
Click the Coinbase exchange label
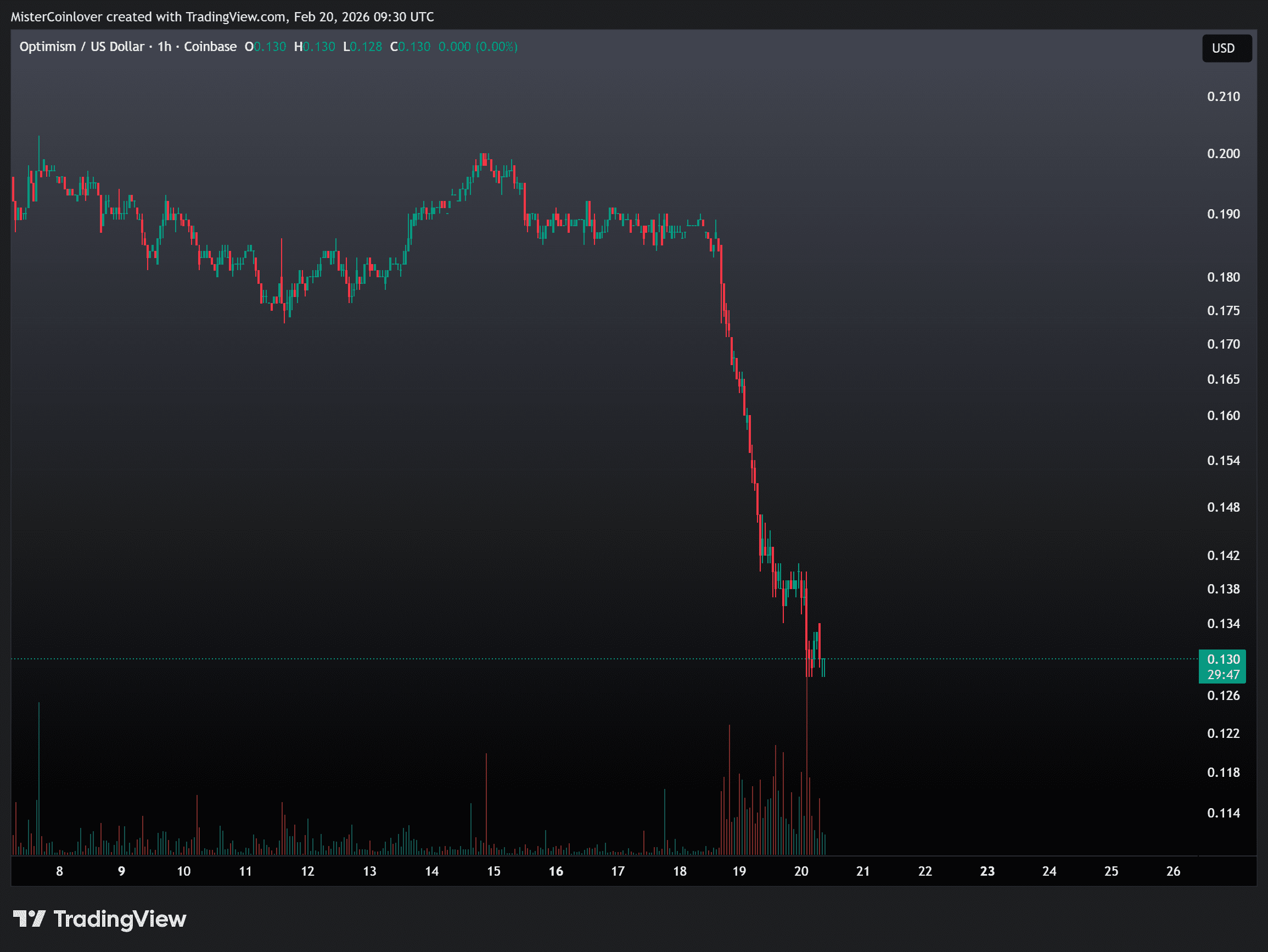(210, 47)
